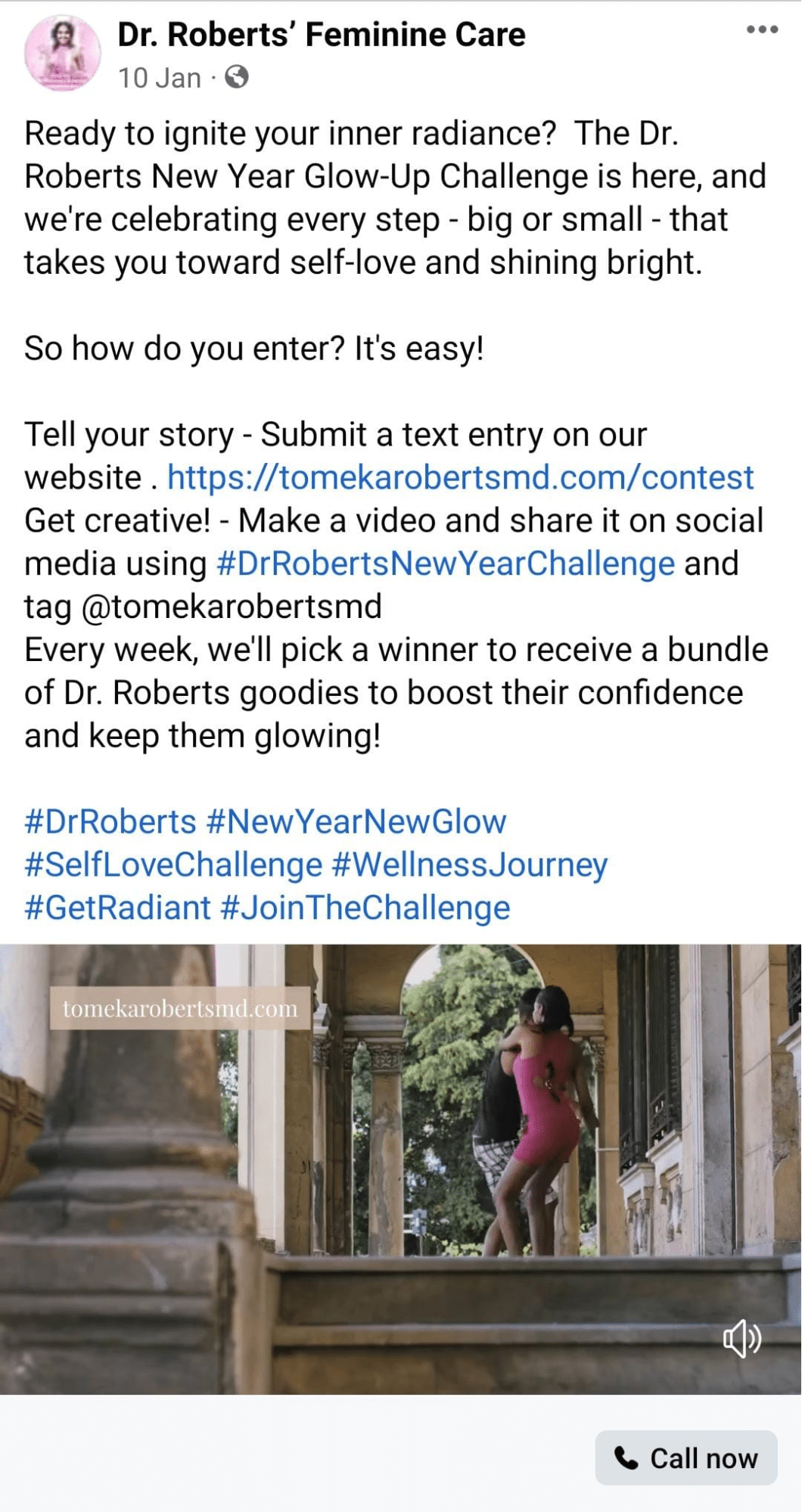Click the Dr. Roberts profile picture
This screenshot has height=1512, width=802.
pos(63,54)
